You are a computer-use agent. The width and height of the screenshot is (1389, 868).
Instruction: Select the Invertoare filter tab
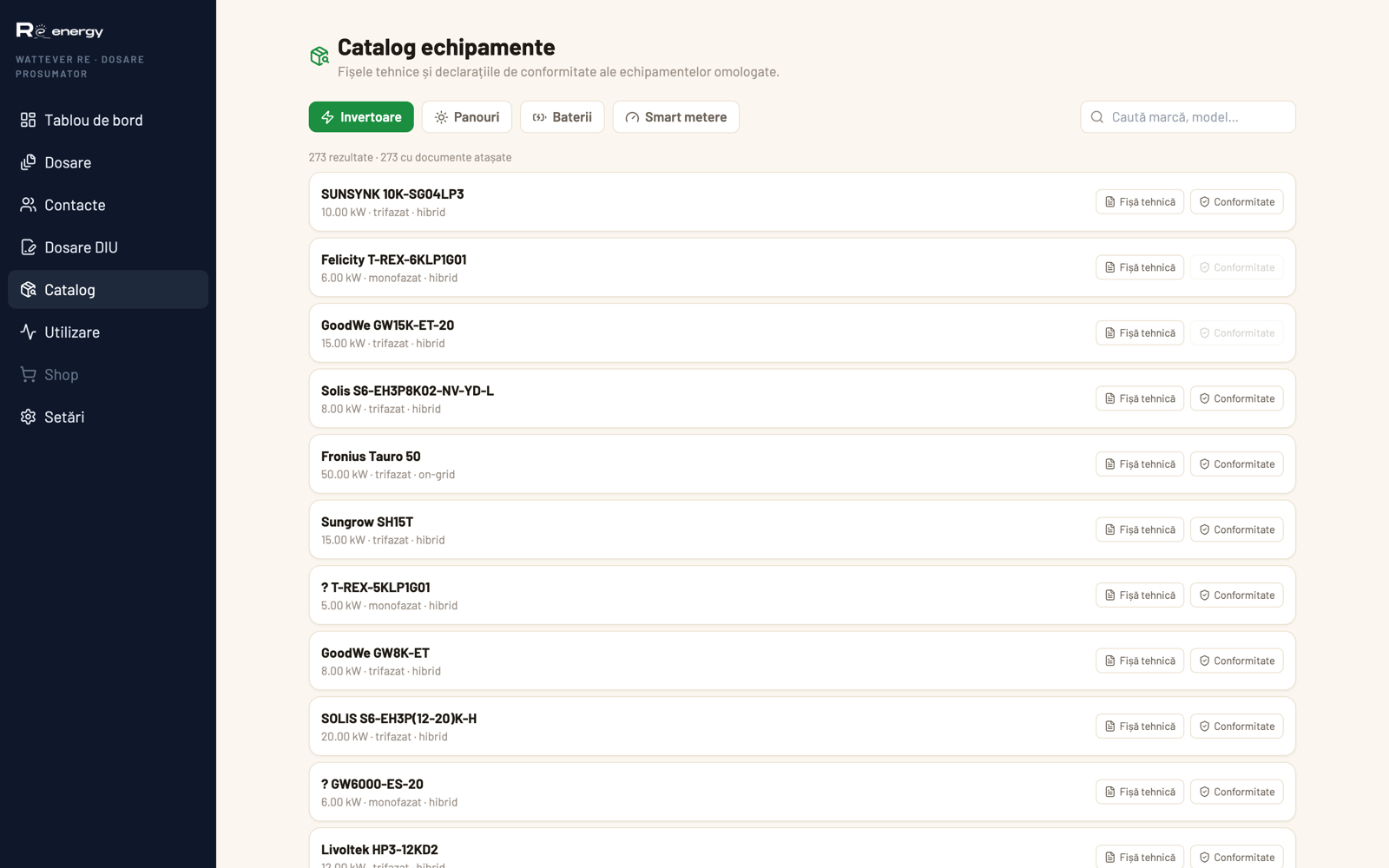(361, 117)
